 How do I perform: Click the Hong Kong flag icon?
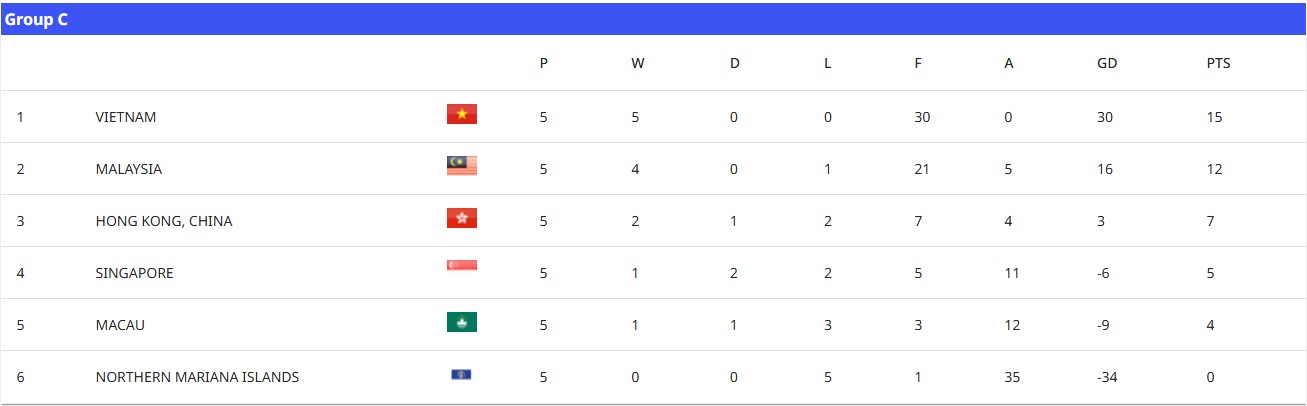(462, 218)
